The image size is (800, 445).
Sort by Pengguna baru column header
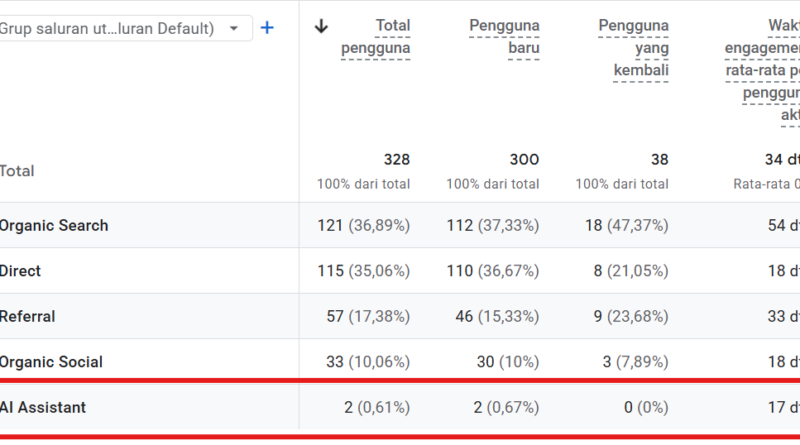click(504, 37)
